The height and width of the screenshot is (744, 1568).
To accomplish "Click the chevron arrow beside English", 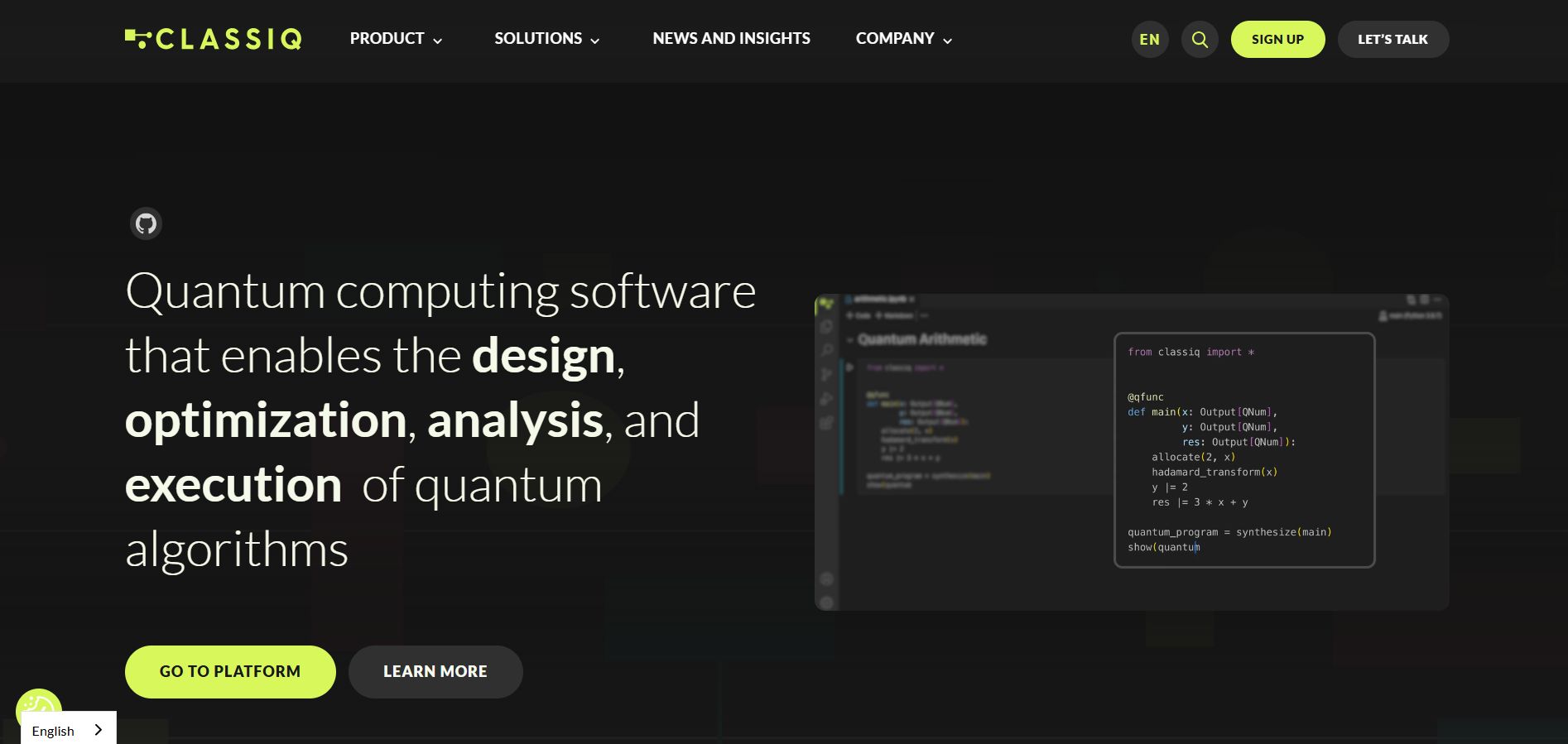I will pyautogui.click(x=99, y=730).
